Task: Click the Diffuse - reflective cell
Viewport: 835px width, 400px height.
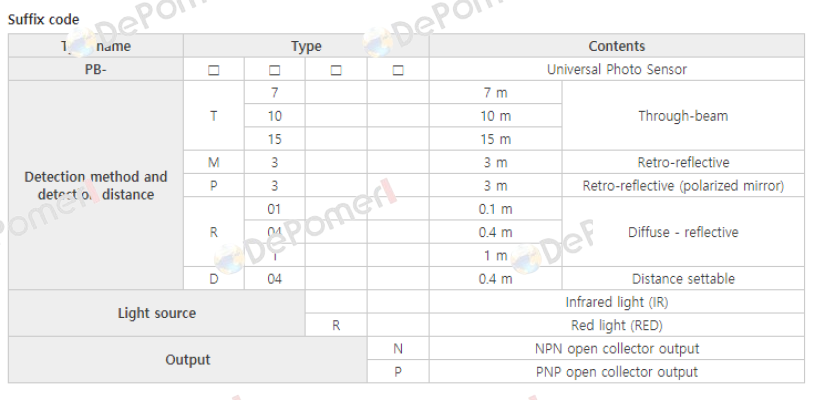Action: tap(683, 232)
